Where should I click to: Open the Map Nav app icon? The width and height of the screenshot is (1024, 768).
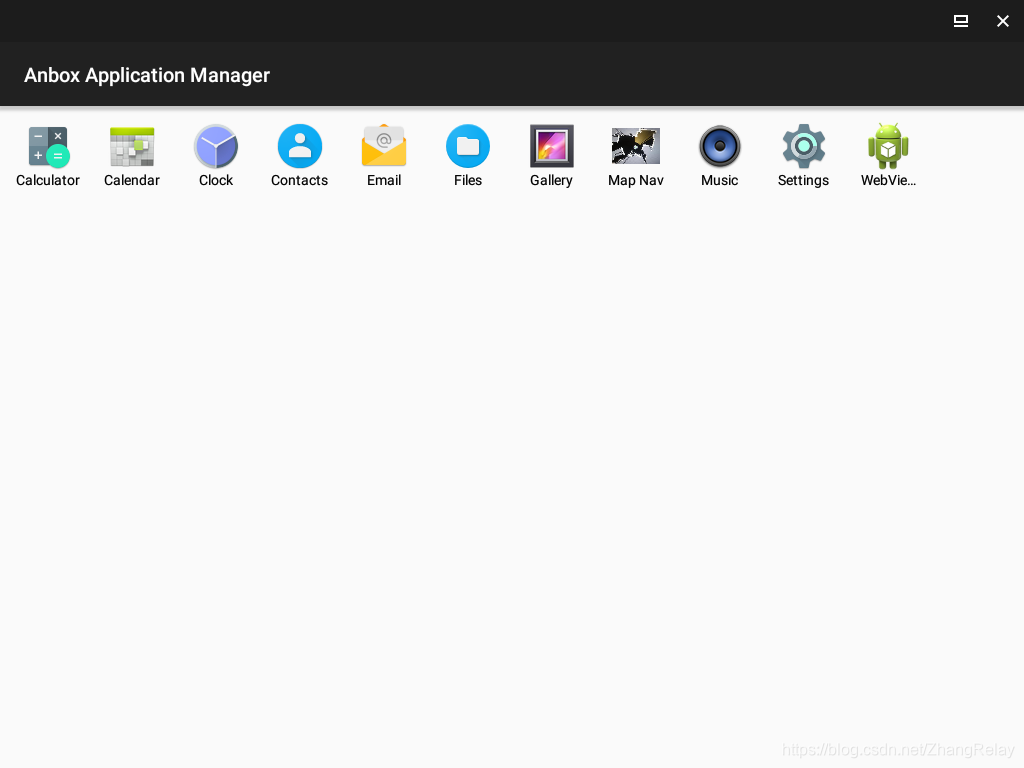(x=635, y=146)
